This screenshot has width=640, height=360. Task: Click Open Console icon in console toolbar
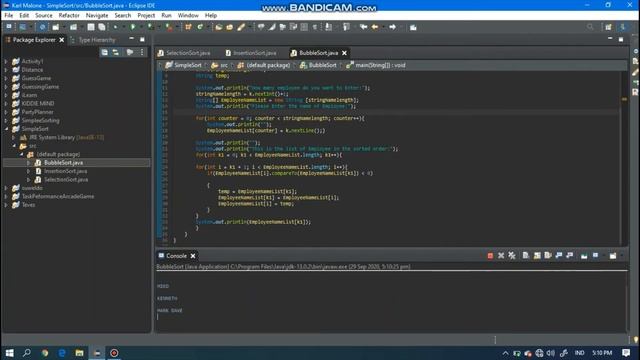(x=613, y=256)
